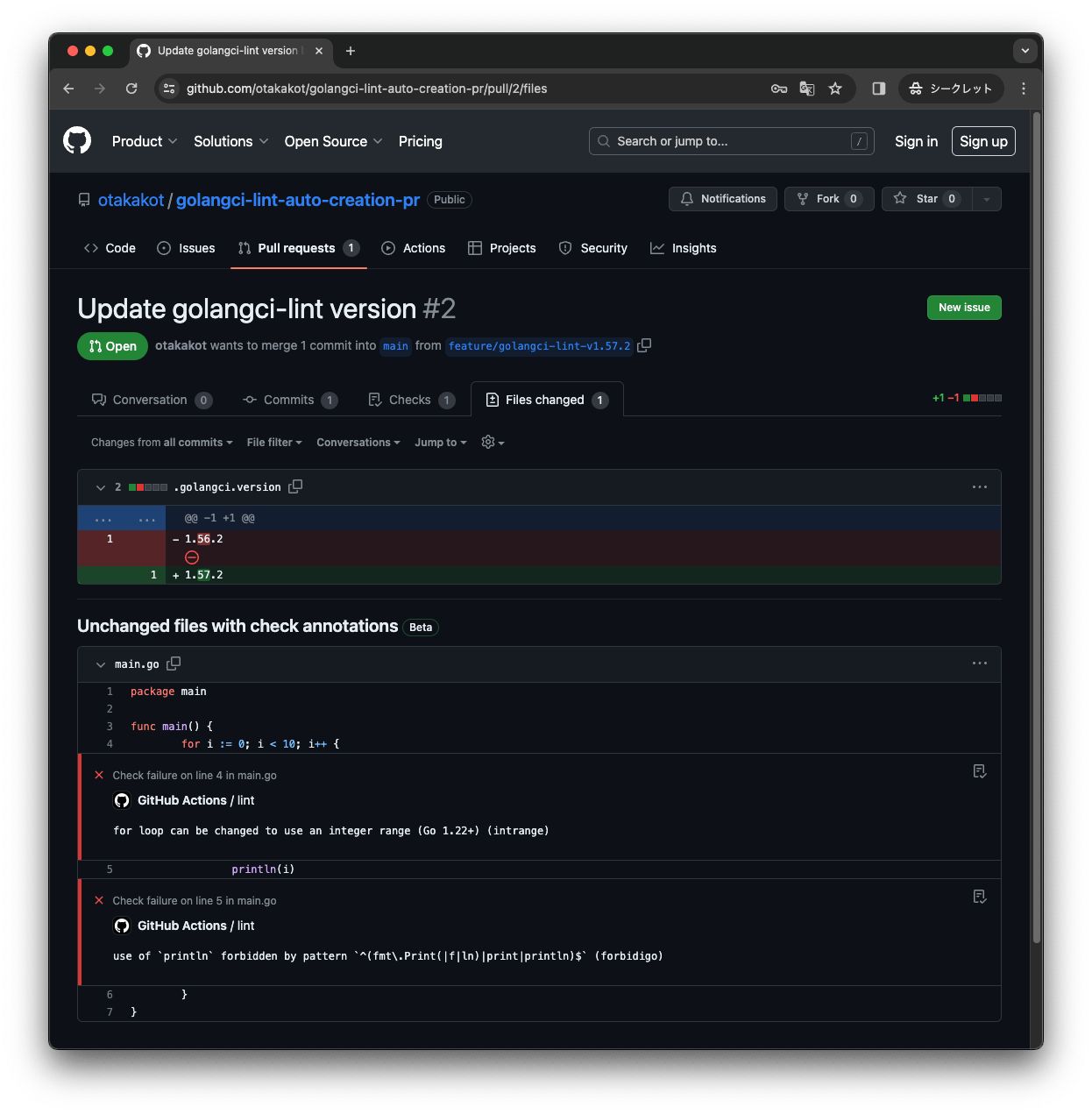Open the Projects tab

click(502, 248)
